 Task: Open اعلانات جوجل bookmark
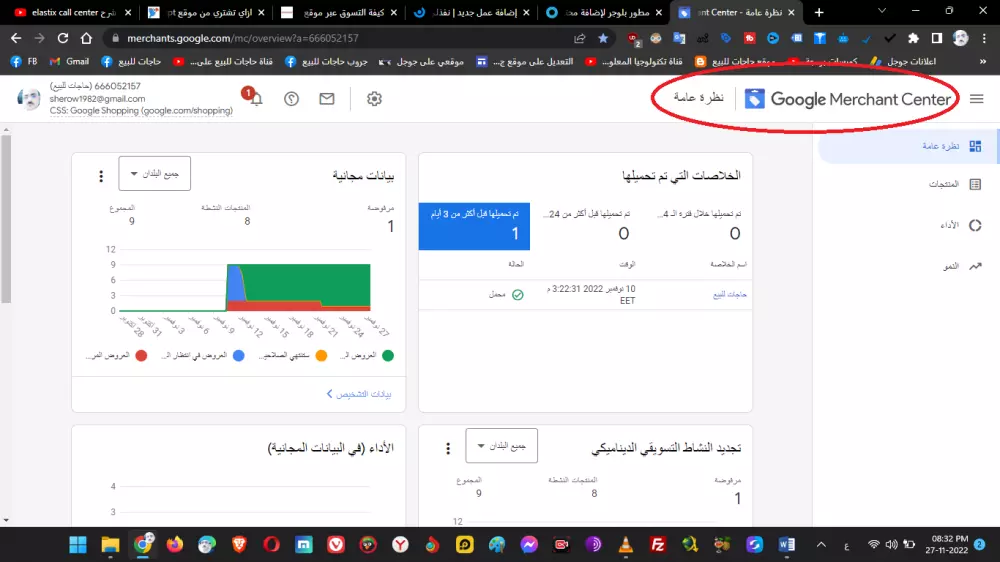pos(903,61)
